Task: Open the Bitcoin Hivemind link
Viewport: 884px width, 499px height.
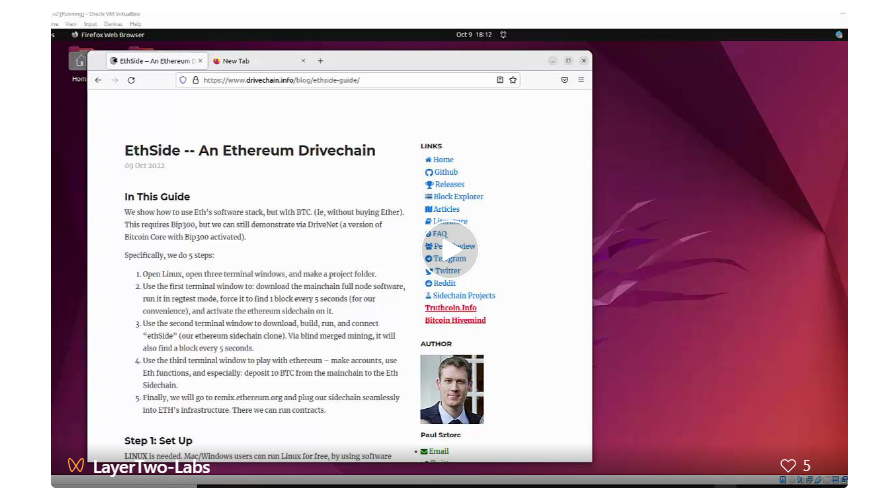Action: click(x=455, y=320)
